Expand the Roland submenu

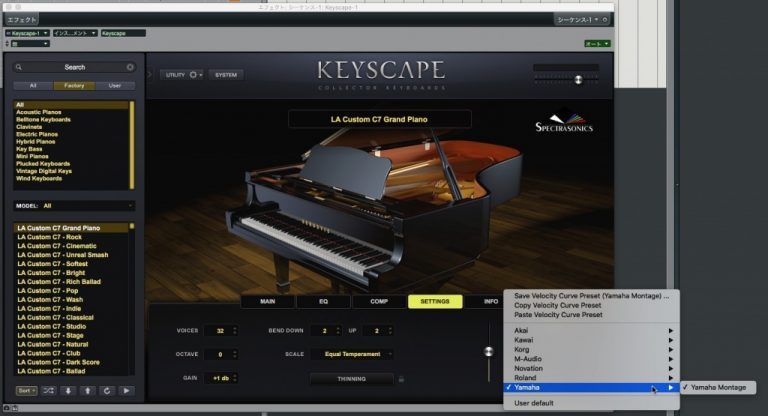pyautogui.click(x=591, y=378)
